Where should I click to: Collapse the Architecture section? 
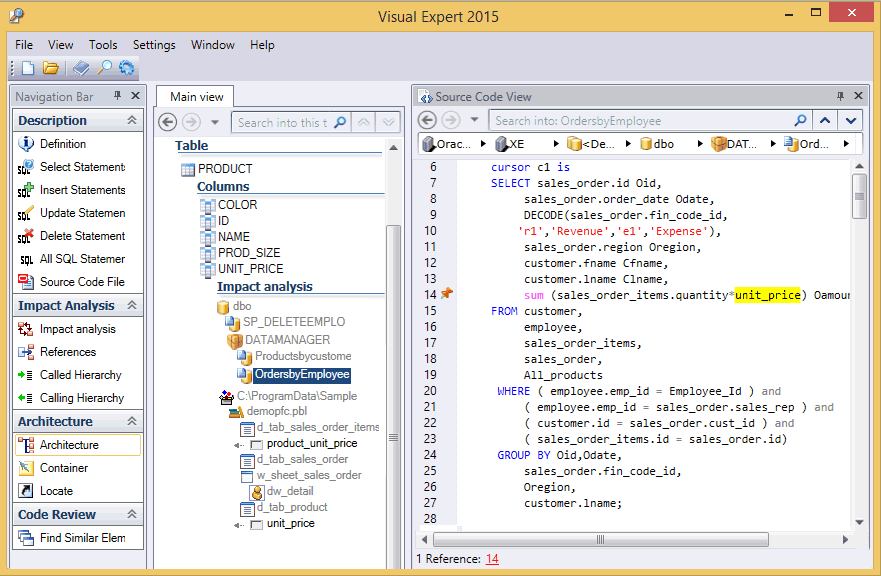[x=132, y=421]
